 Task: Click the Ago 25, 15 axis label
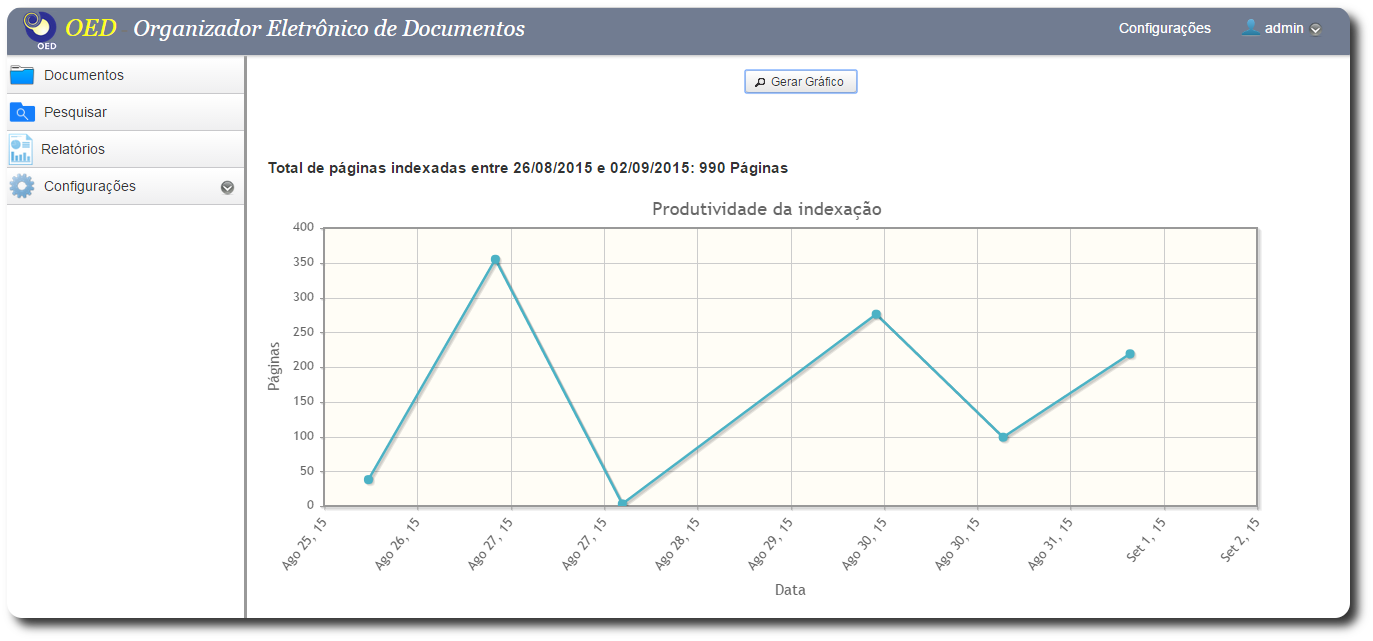[x=304, y=543]
